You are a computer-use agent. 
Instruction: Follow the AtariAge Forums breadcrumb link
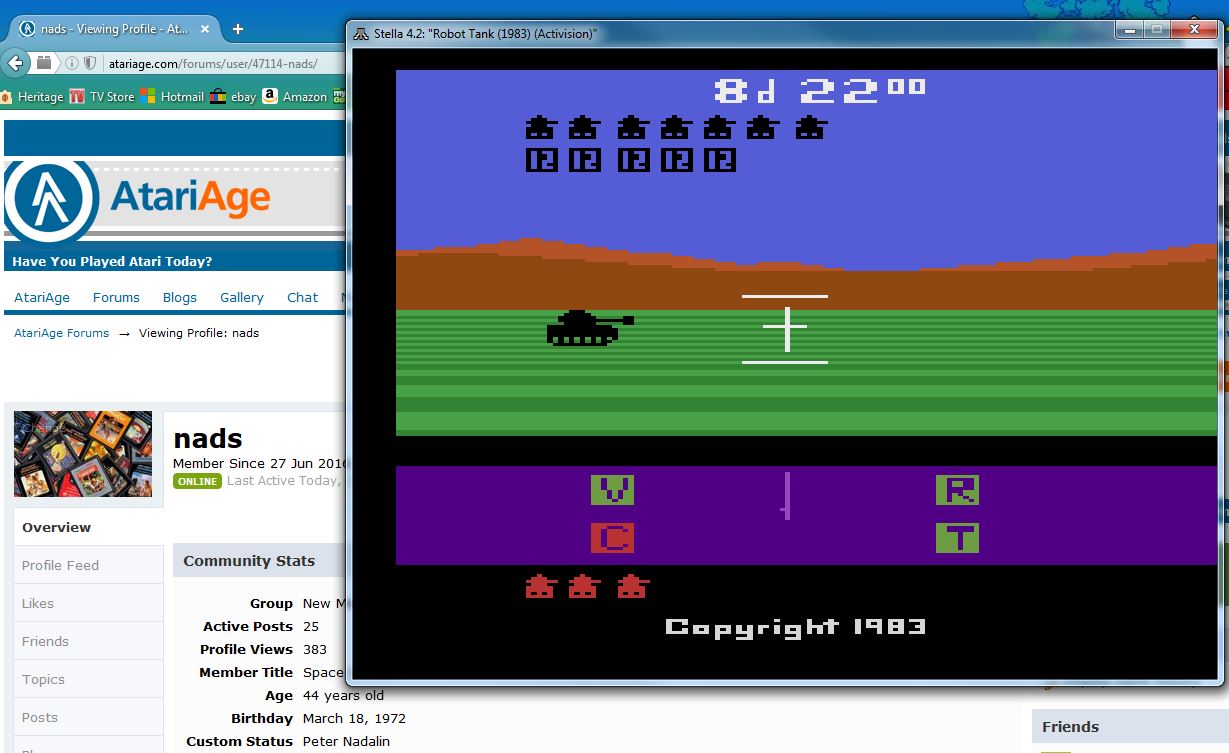(x=61, y=333)
